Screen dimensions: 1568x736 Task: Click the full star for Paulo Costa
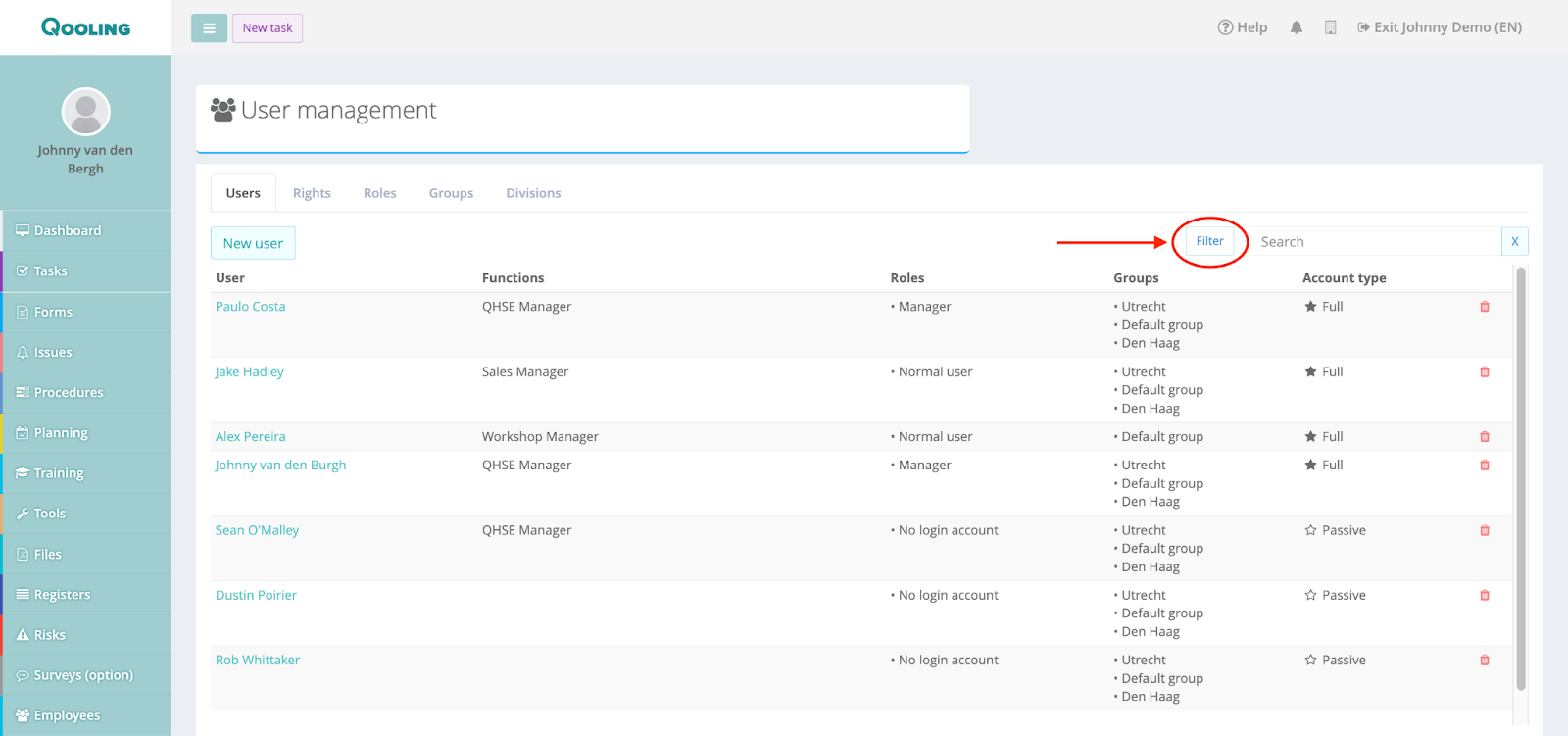tap(1310, 307)
